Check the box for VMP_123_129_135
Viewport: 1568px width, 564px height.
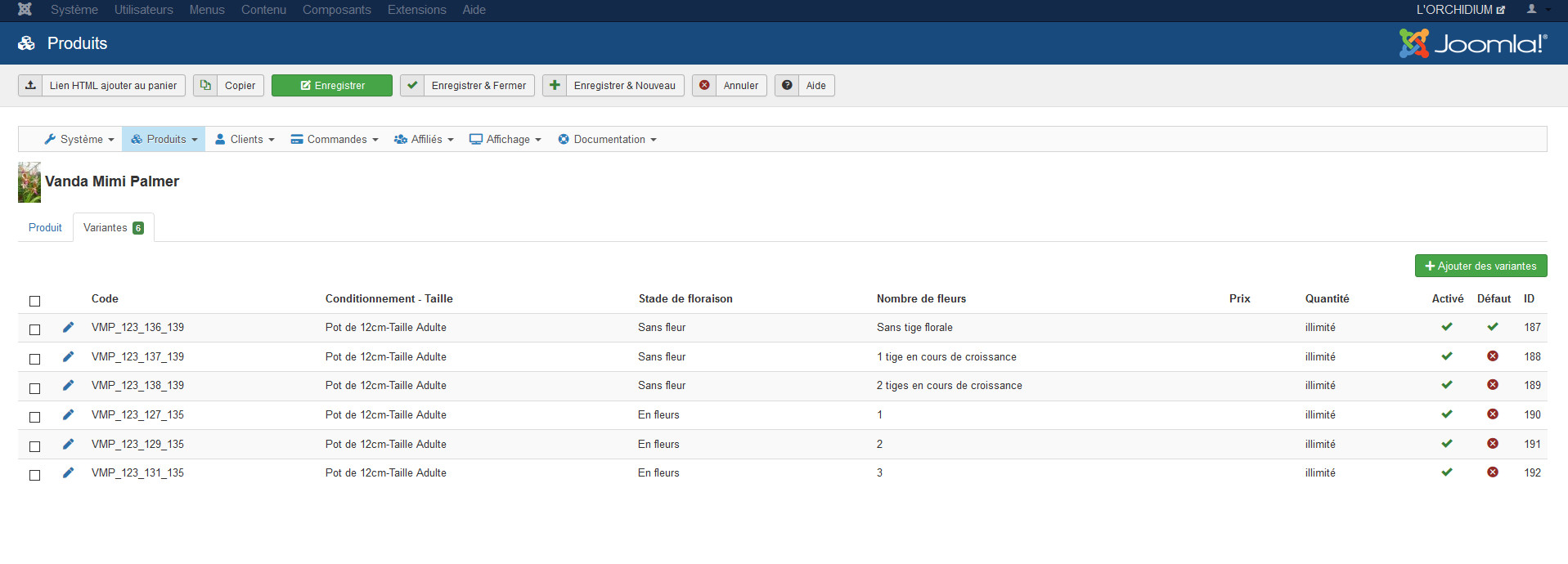pyautogui.click(x=34, y=446)
